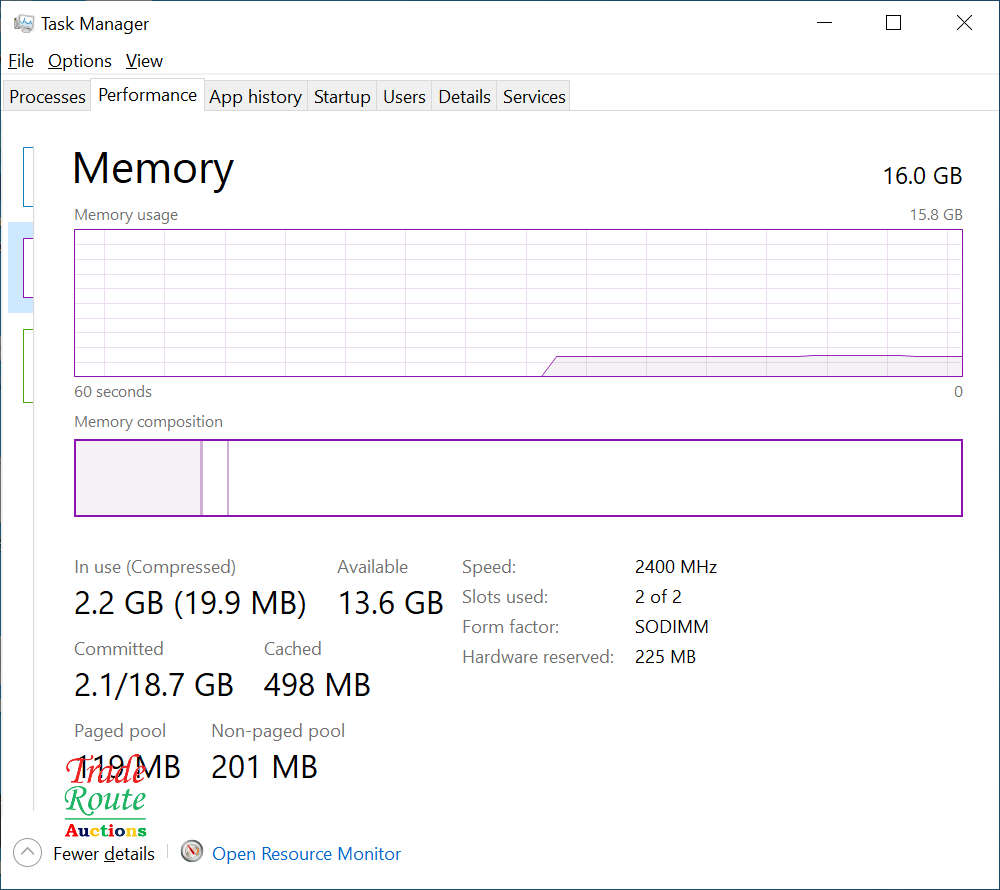
Task: Click the Memory usage graph
Action: [x=518, y=303]
